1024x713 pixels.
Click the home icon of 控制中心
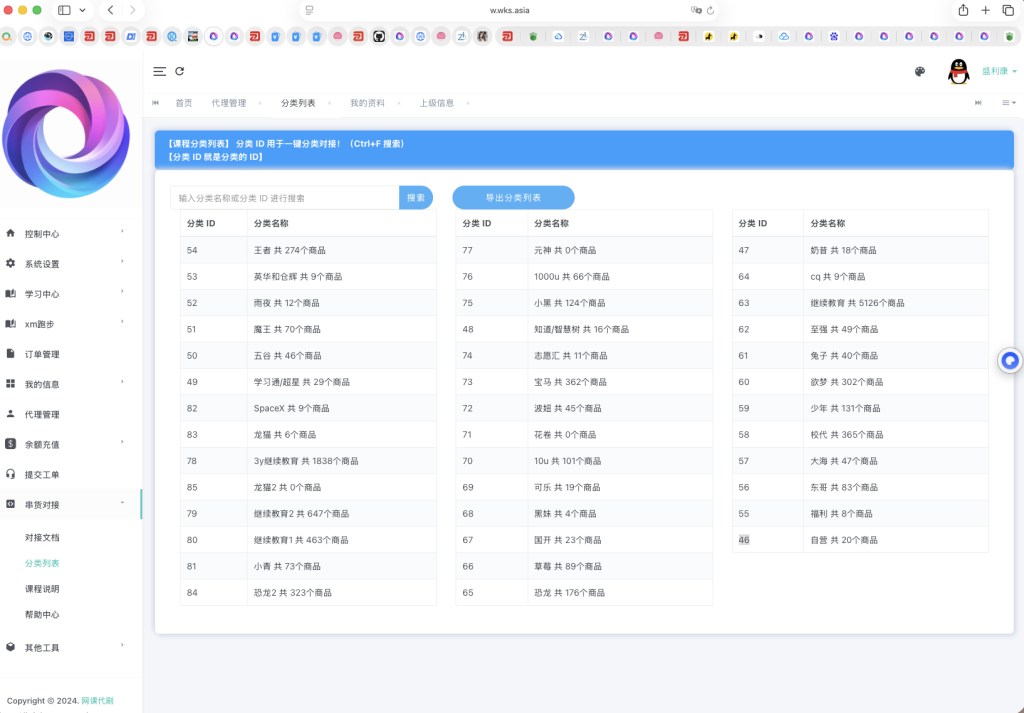click(10, 233)
